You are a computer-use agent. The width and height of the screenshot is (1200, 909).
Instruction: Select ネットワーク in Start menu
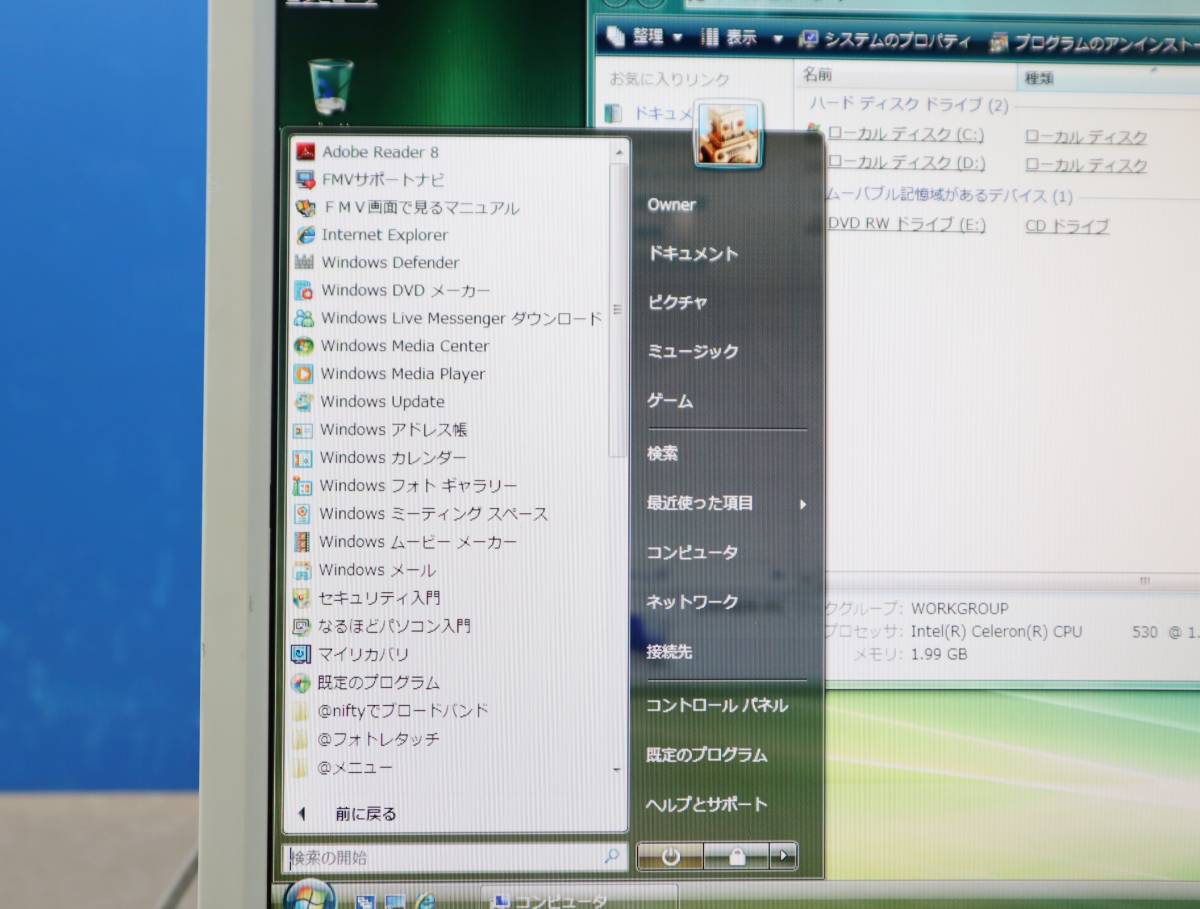[x=692, y=602]
